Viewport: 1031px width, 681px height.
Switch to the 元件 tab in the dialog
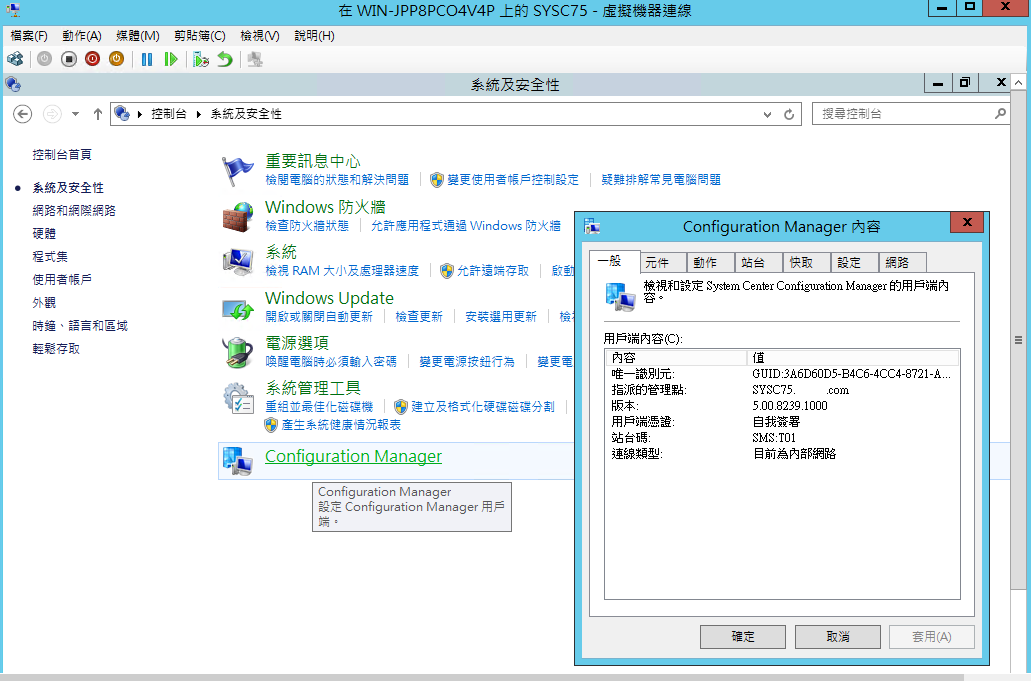click(663, 263)
